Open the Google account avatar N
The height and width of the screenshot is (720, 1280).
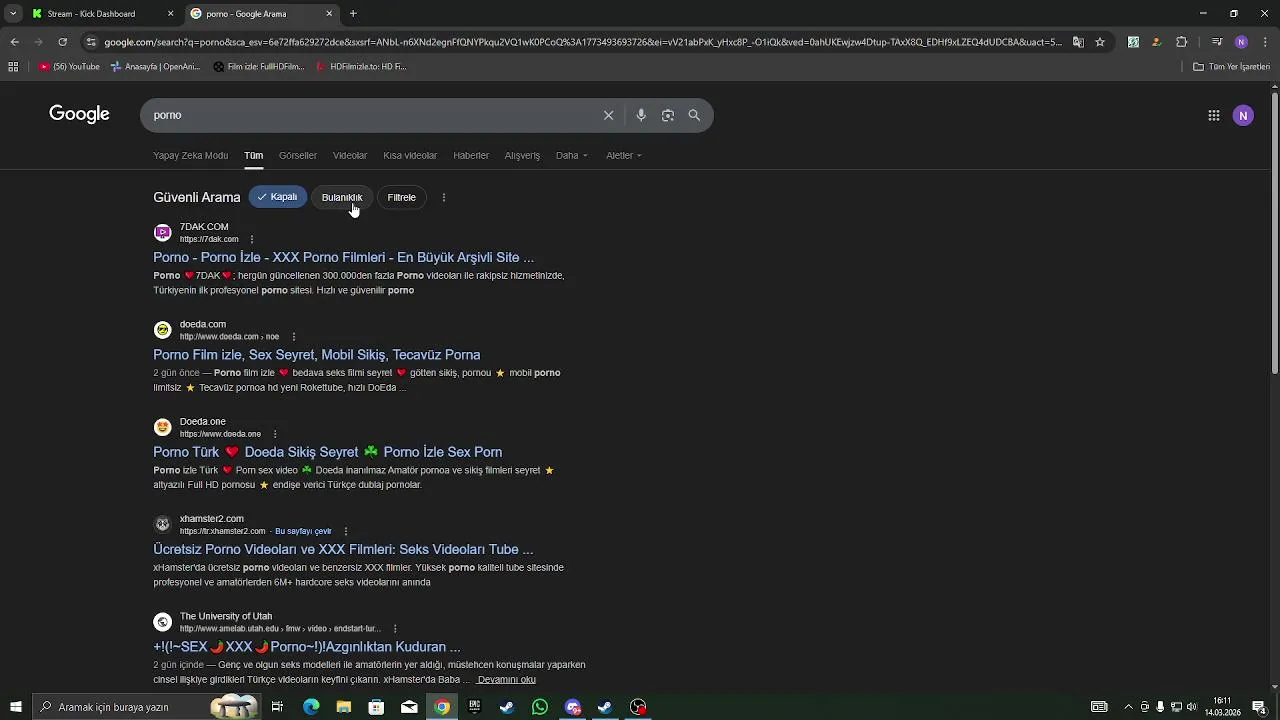1243,115
